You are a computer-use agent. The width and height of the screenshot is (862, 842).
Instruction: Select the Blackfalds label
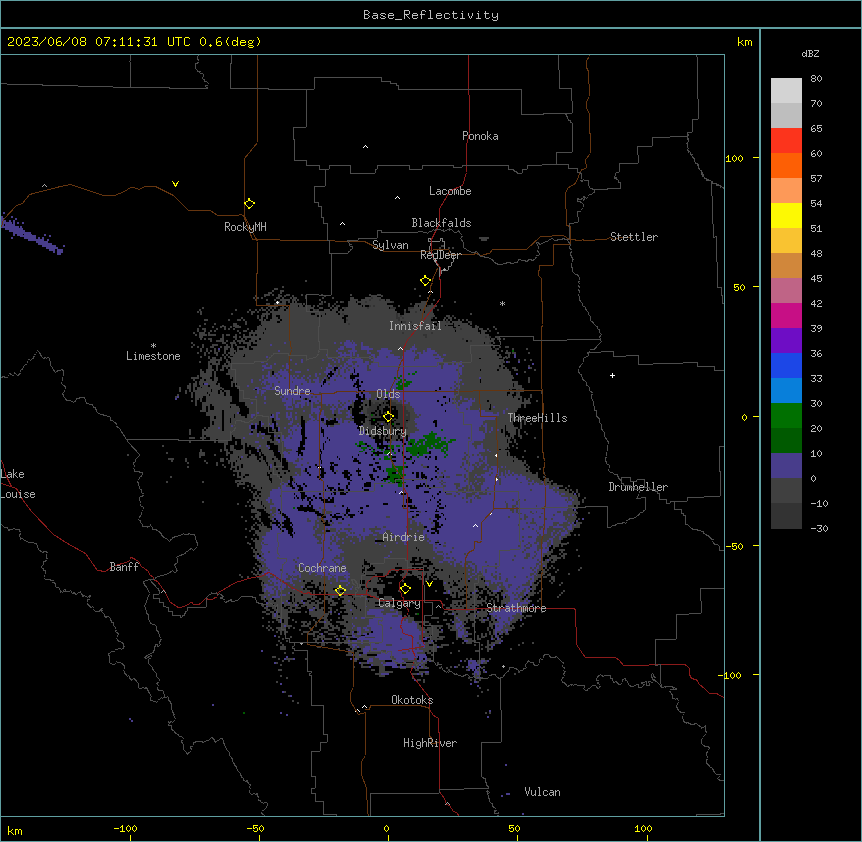[441, 223]
